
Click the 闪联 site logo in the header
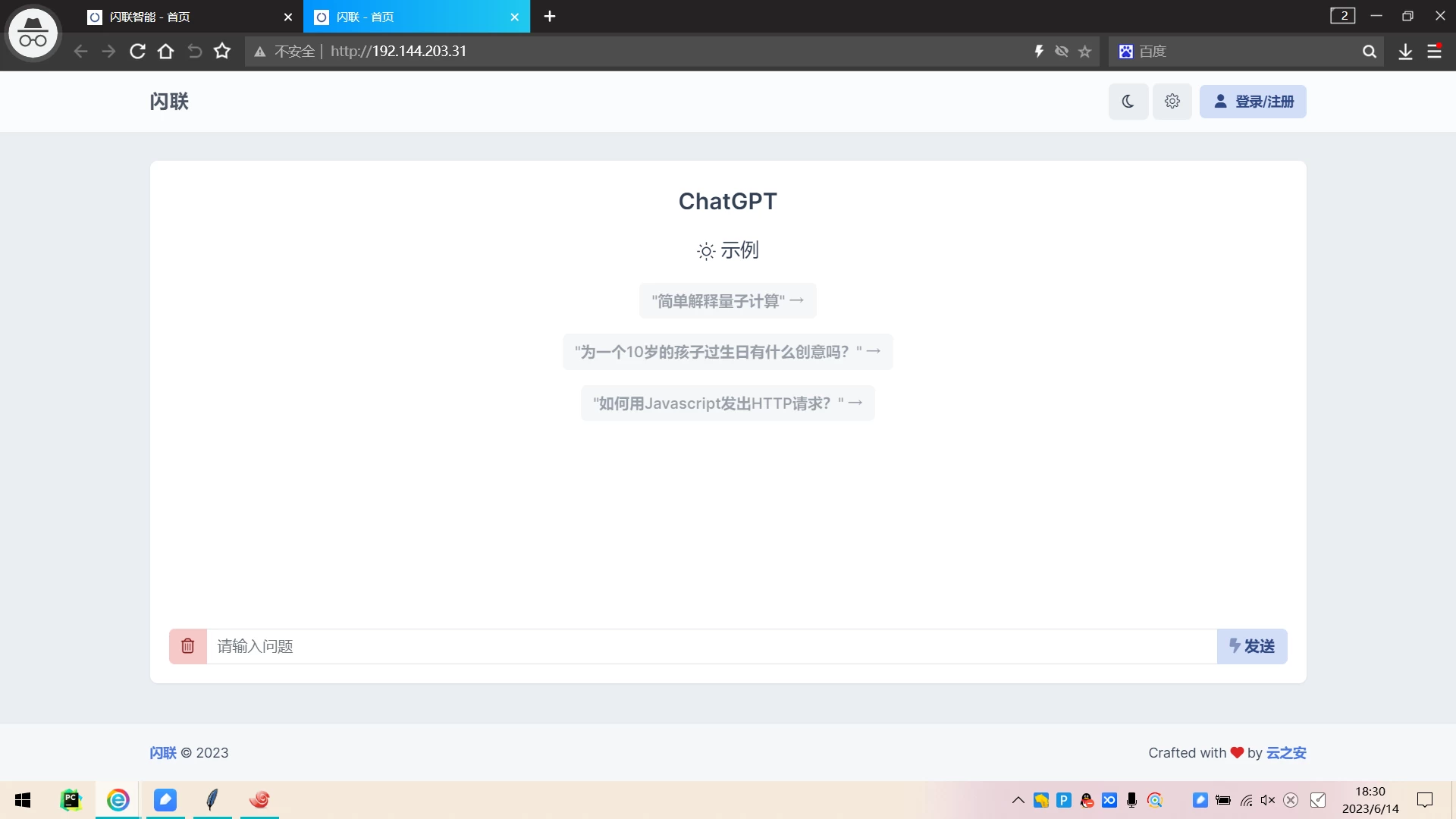[169, 102]
